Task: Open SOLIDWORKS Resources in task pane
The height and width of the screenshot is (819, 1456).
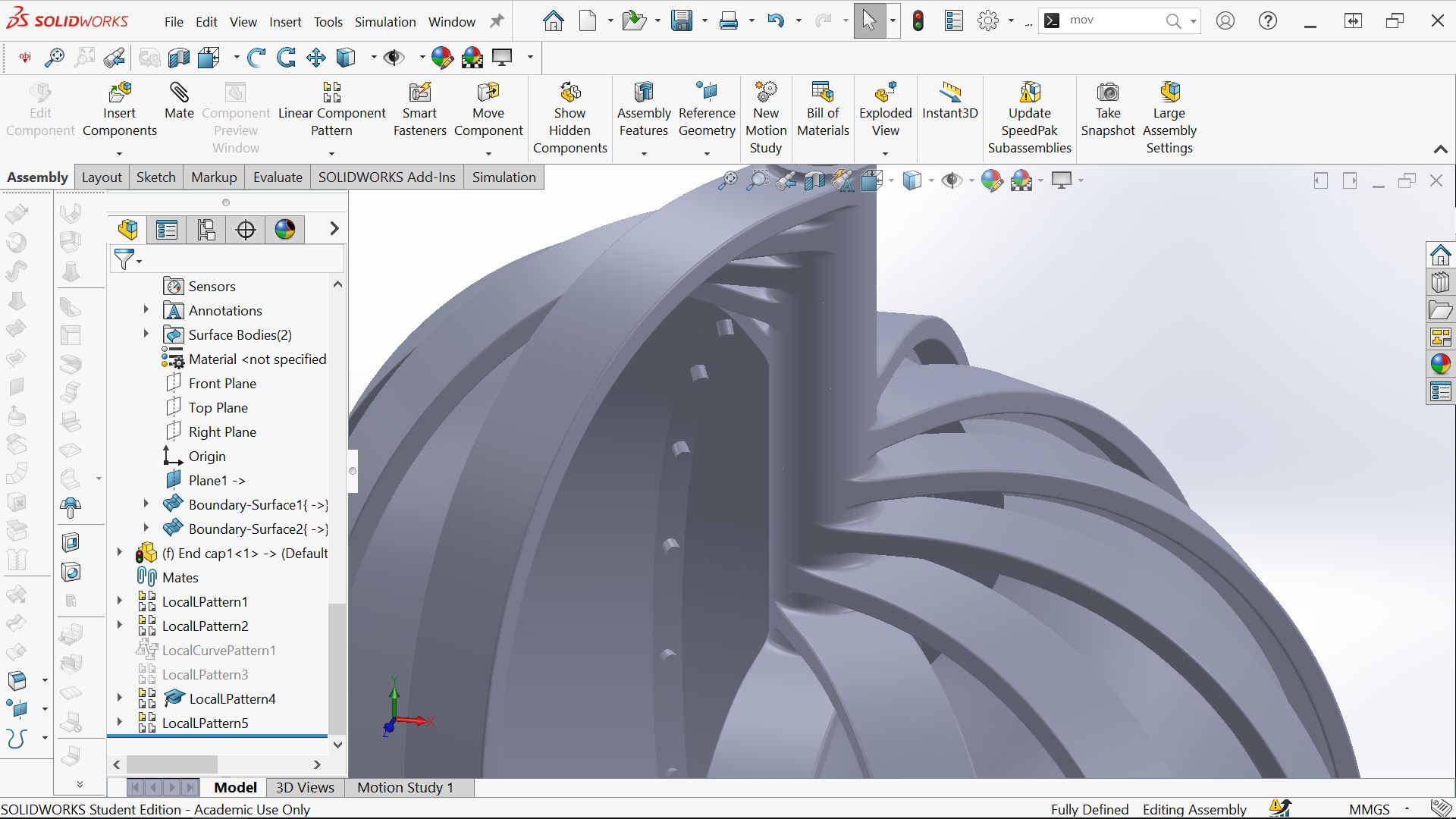Action: coord(1440,256)
